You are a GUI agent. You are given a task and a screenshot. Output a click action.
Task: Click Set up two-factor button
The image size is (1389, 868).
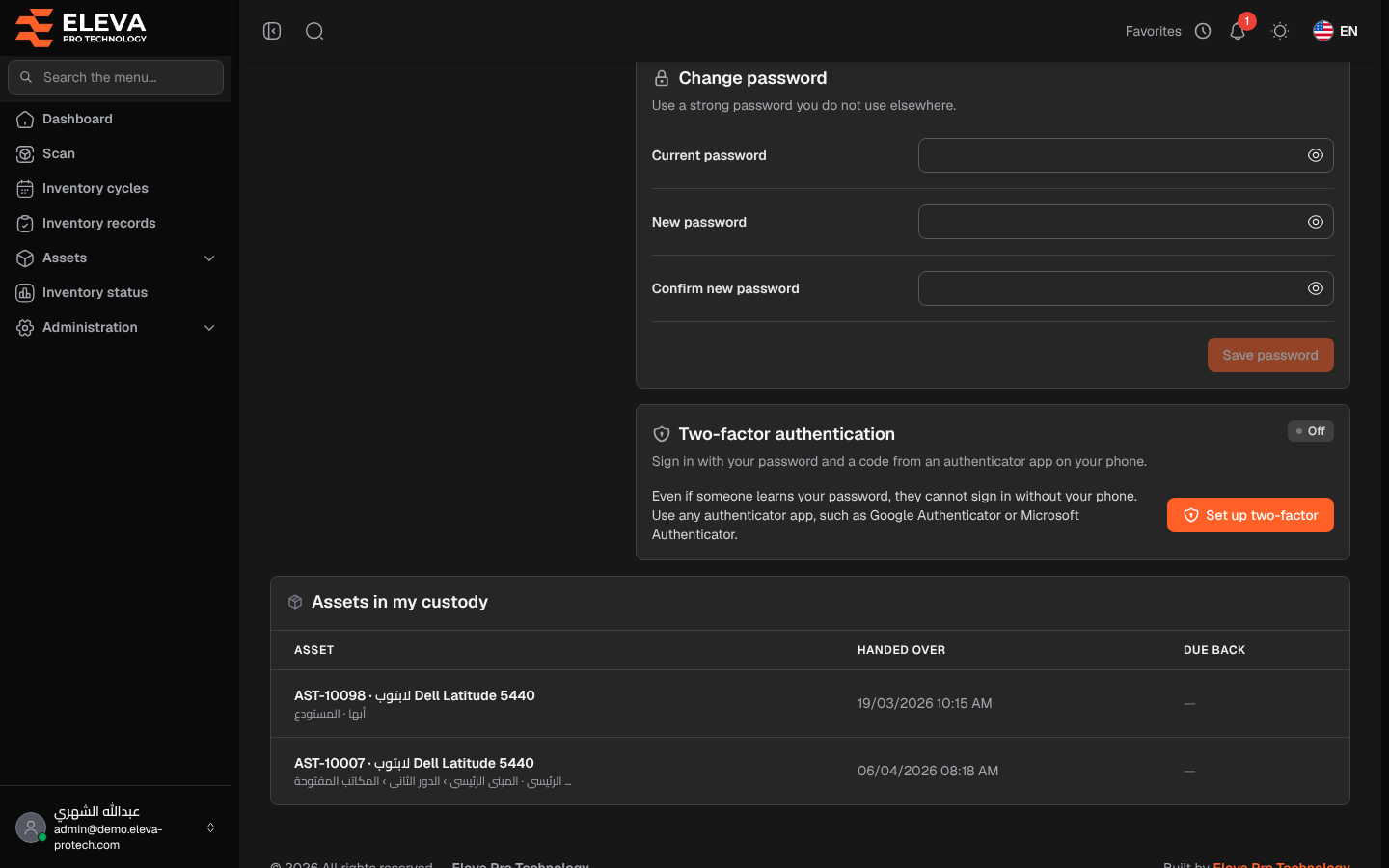point(1250,515)
